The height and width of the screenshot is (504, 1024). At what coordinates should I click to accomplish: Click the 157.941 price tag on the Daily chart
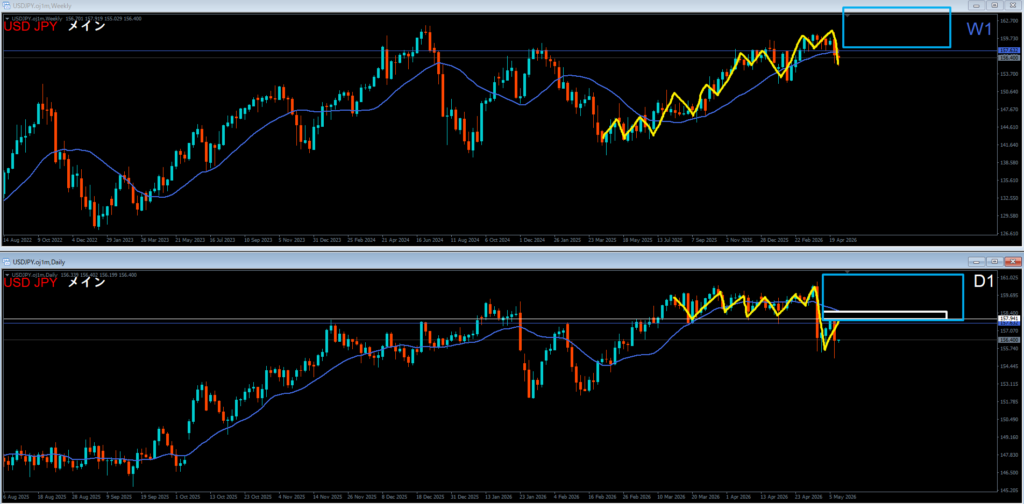(x=1010, y=319)
